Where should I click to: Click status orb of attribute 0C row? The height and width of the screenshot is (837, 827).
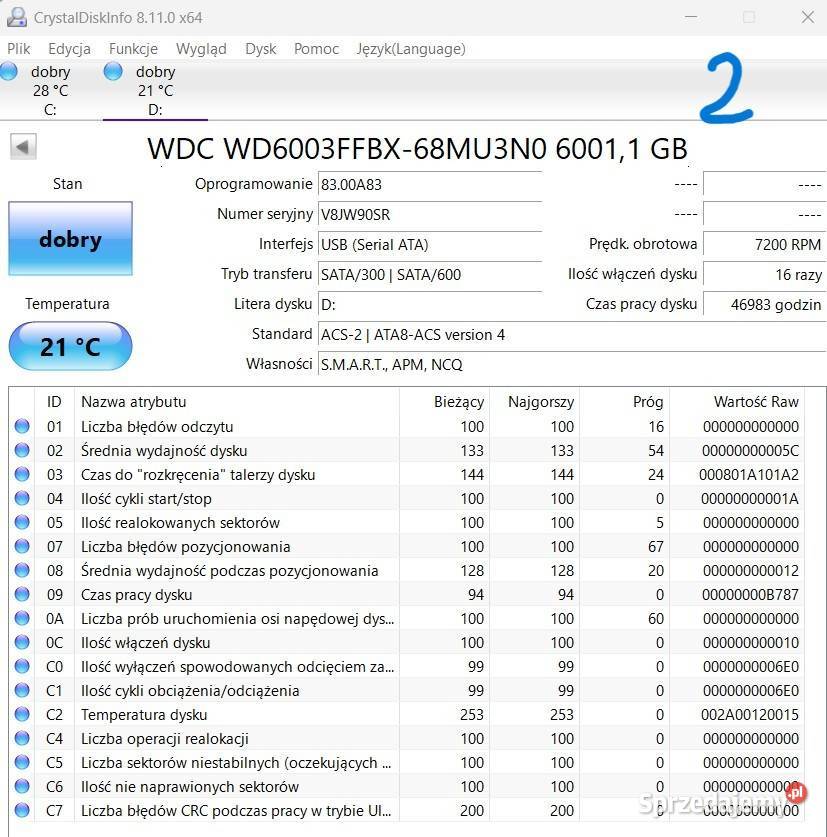(22, 642)
